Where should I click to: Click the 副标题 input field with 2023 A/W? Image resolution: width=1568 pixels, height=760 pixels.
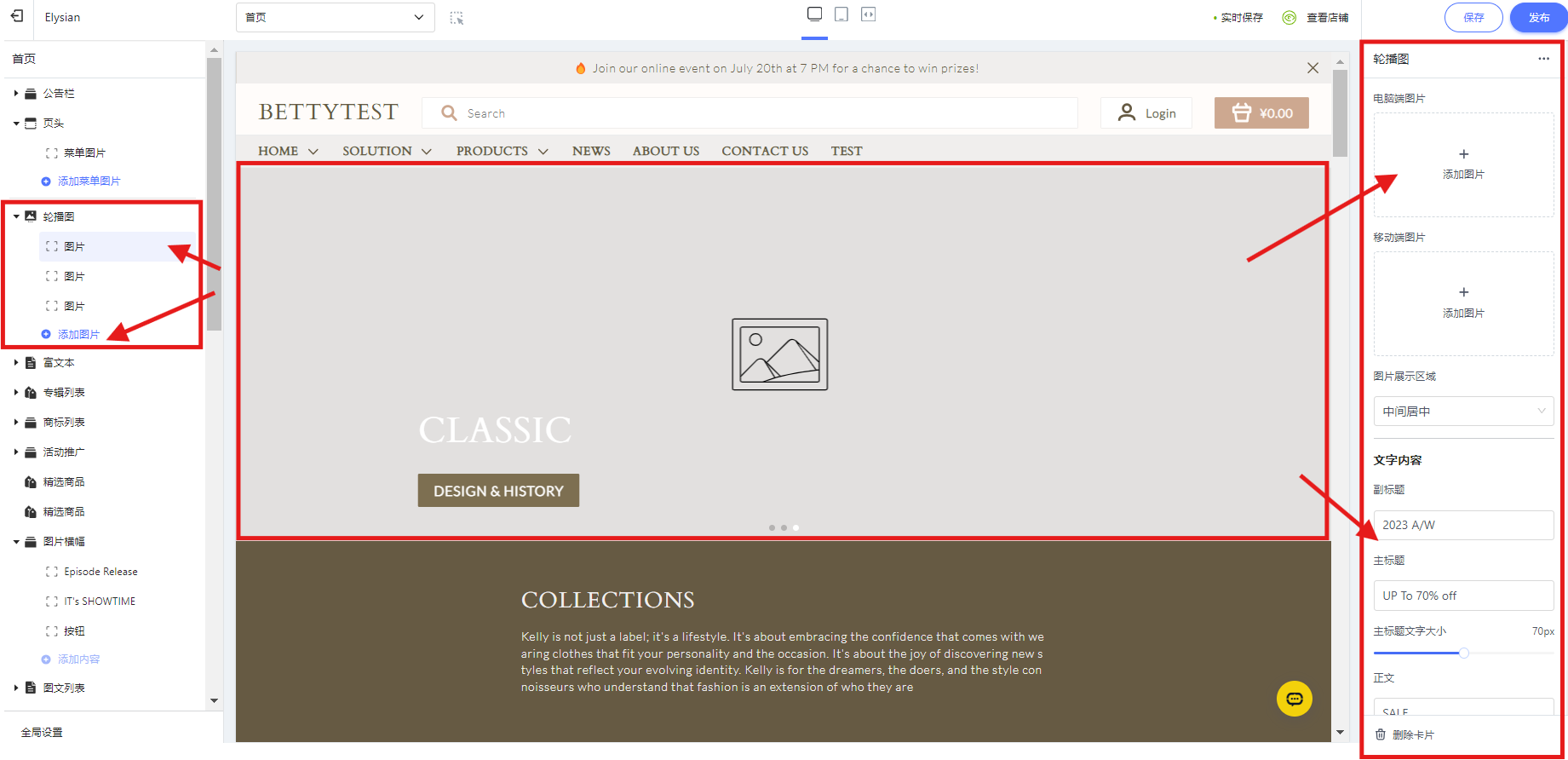pyautogui.click(x=1463, y=525)
